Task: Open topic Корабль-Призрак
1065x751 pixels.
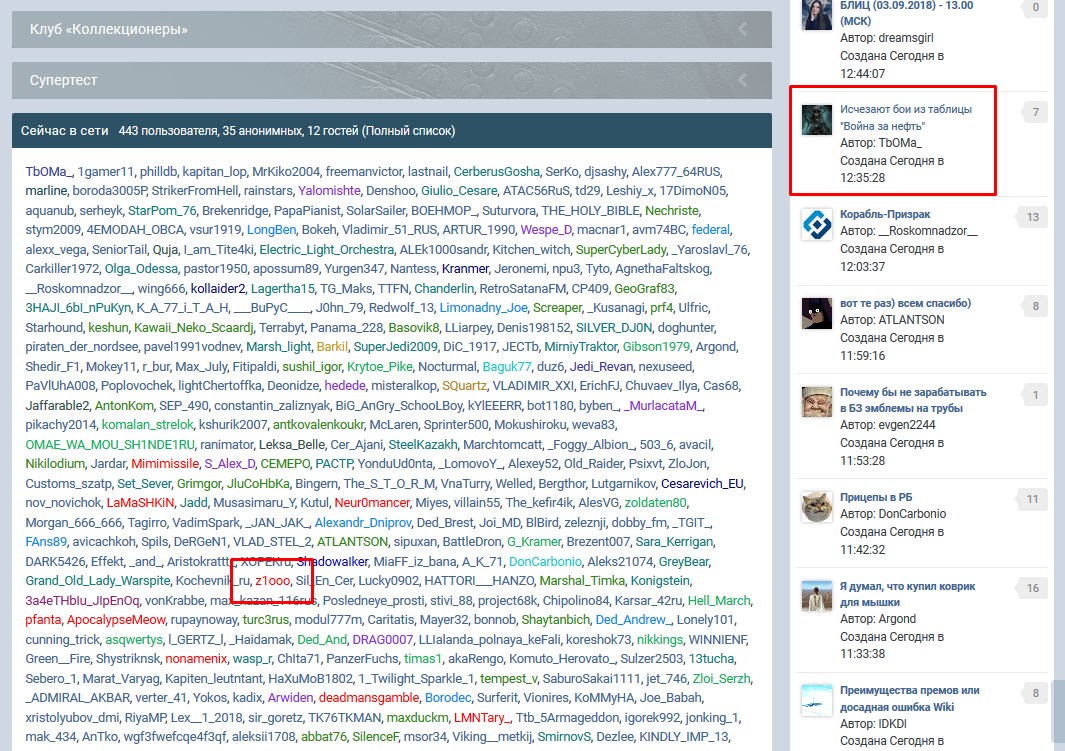Action: pos(885,214)
